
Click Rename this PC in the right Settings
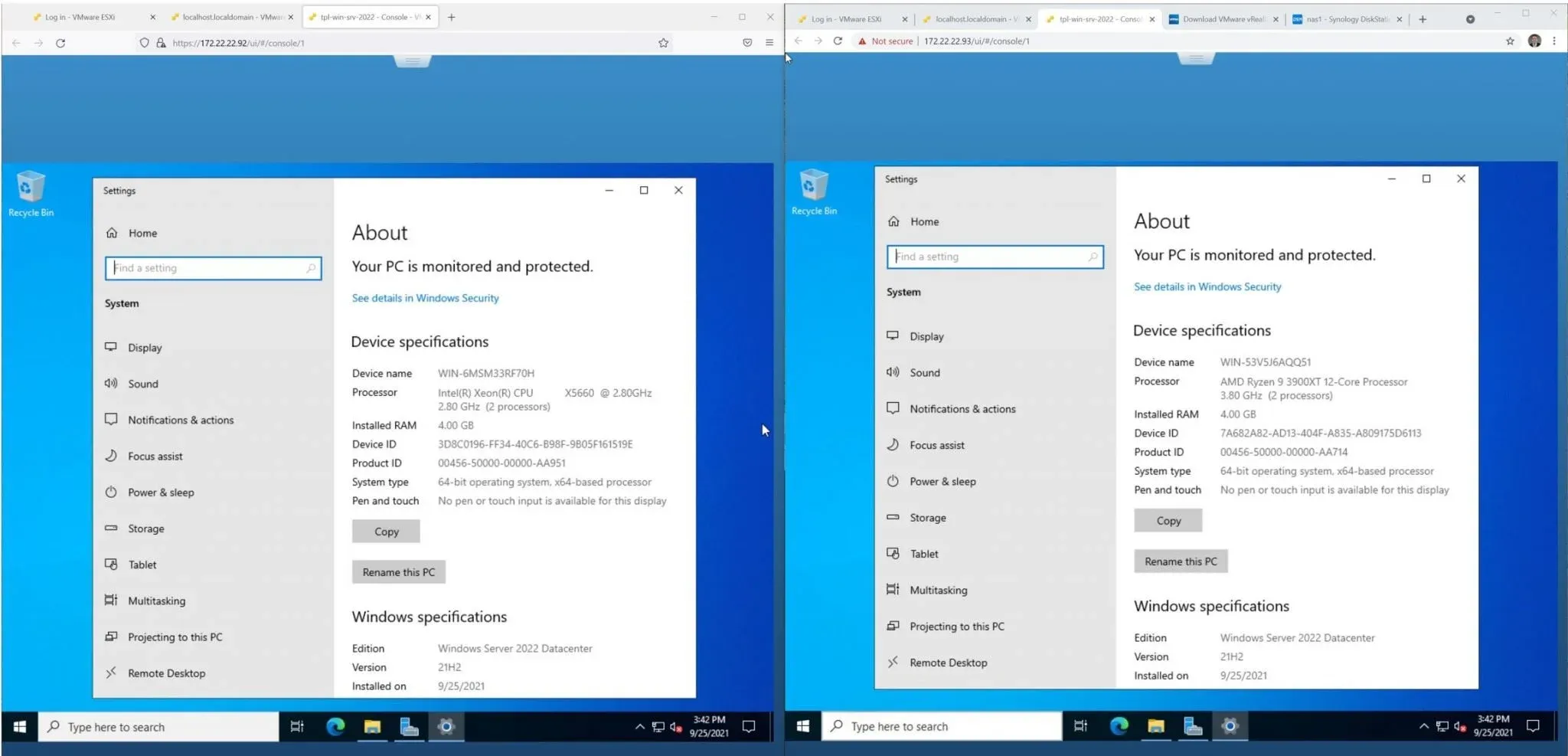coord(1181,561)
